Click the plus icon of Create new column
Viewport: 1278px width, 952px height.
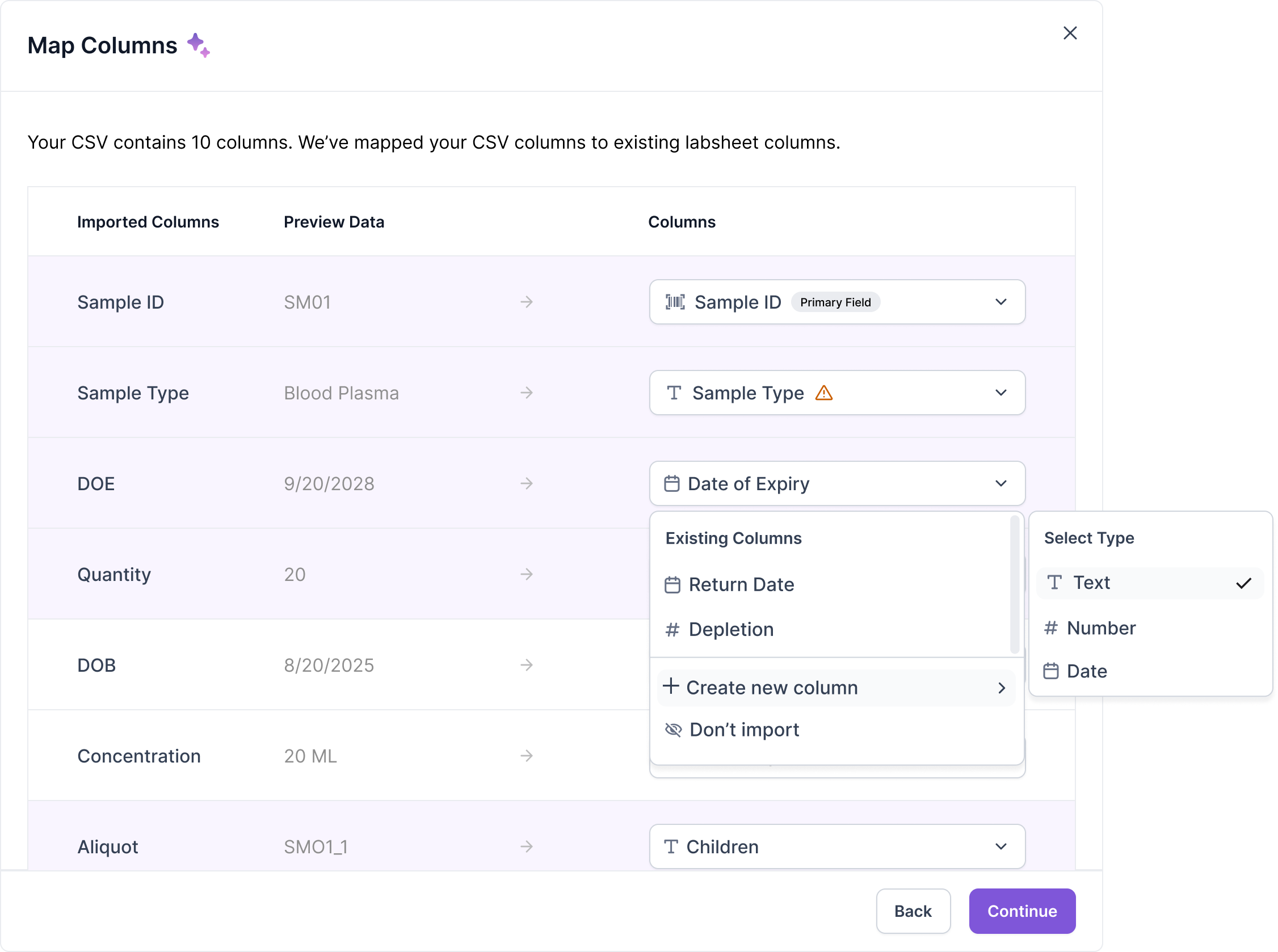[670, 686]
